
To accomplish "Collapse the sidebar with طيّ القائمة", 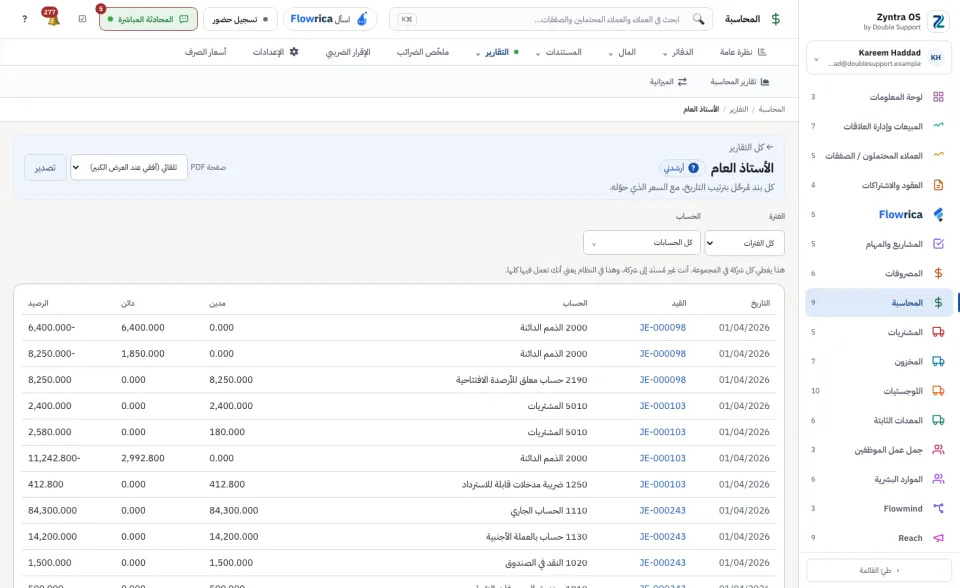I will [x=879, y=570].
